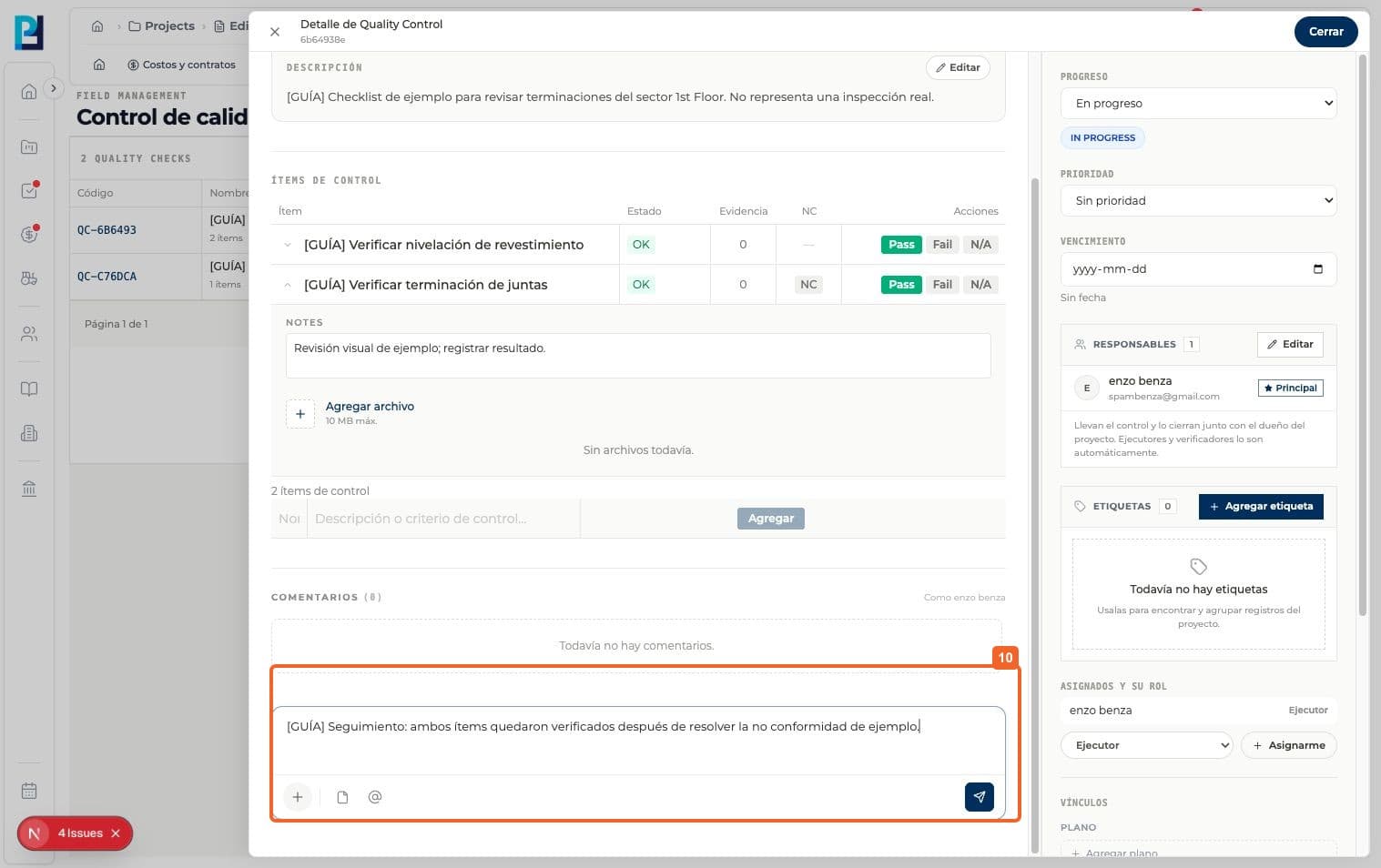Screen dimensions: 1381x868
Task: Dismiss the 4 Issues badge with its X
Action: click(116, 833)
